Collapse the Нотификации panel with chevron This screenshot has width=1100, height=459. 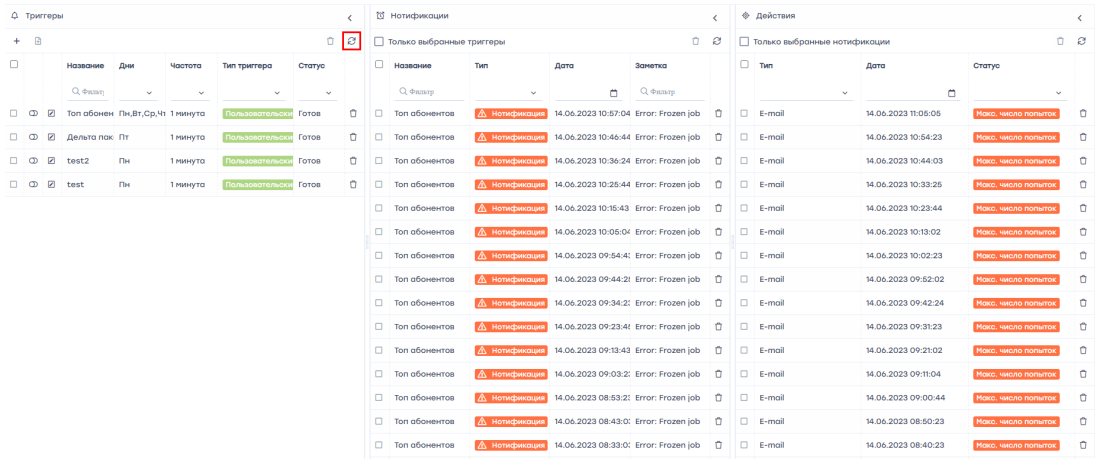click(715, 17)
